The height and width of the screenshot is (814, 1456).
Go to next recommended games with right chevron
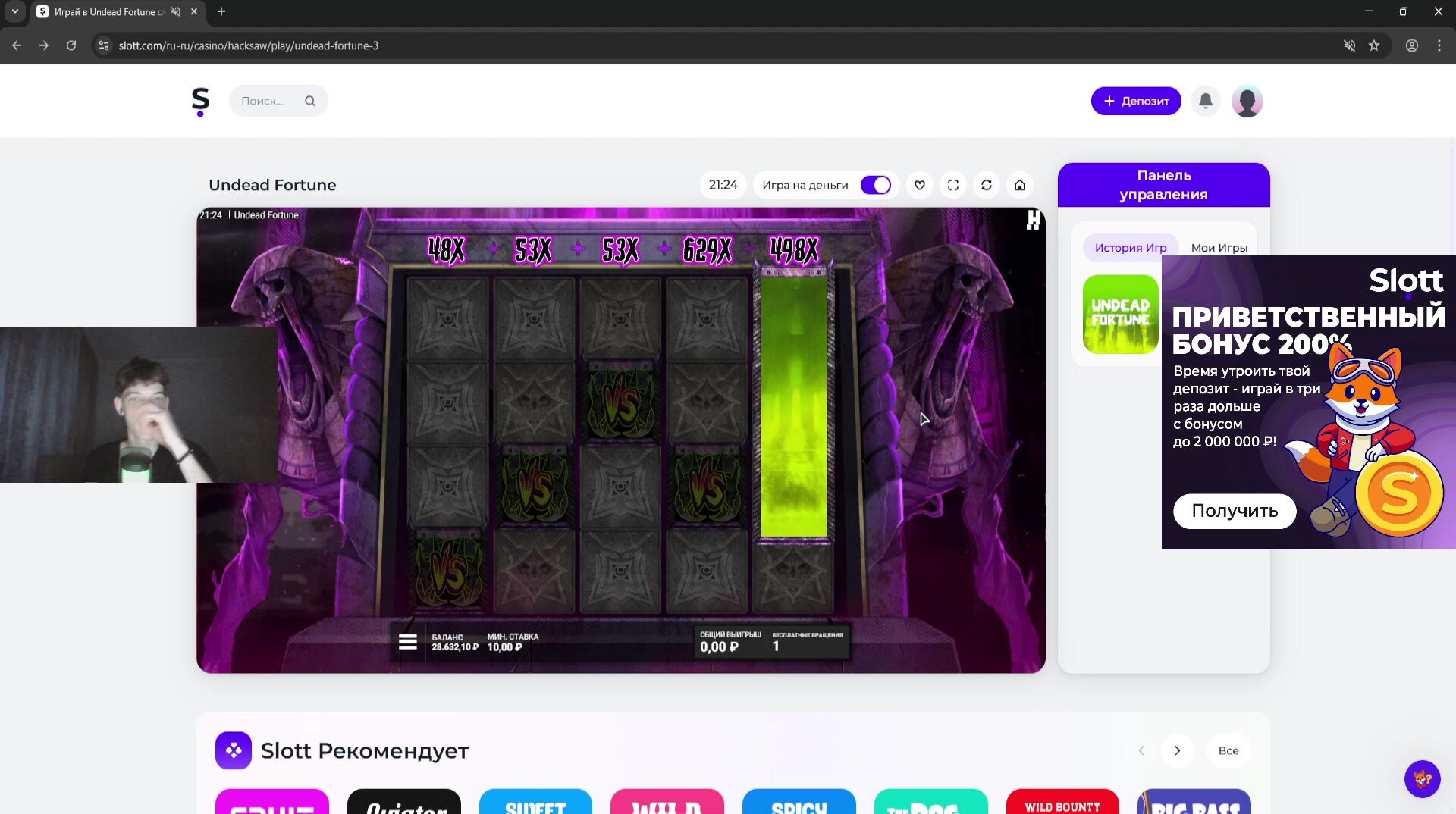[x=1178, y=750]
